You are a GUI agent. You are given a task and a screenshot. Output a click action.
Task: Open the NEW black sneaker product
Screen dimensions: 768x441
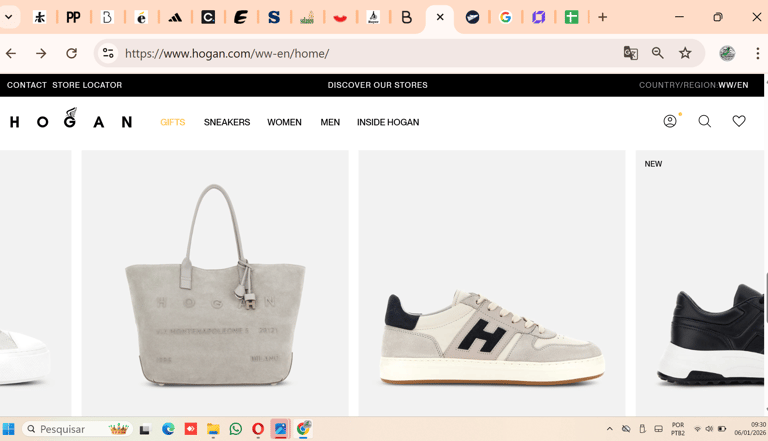point(699,283)
